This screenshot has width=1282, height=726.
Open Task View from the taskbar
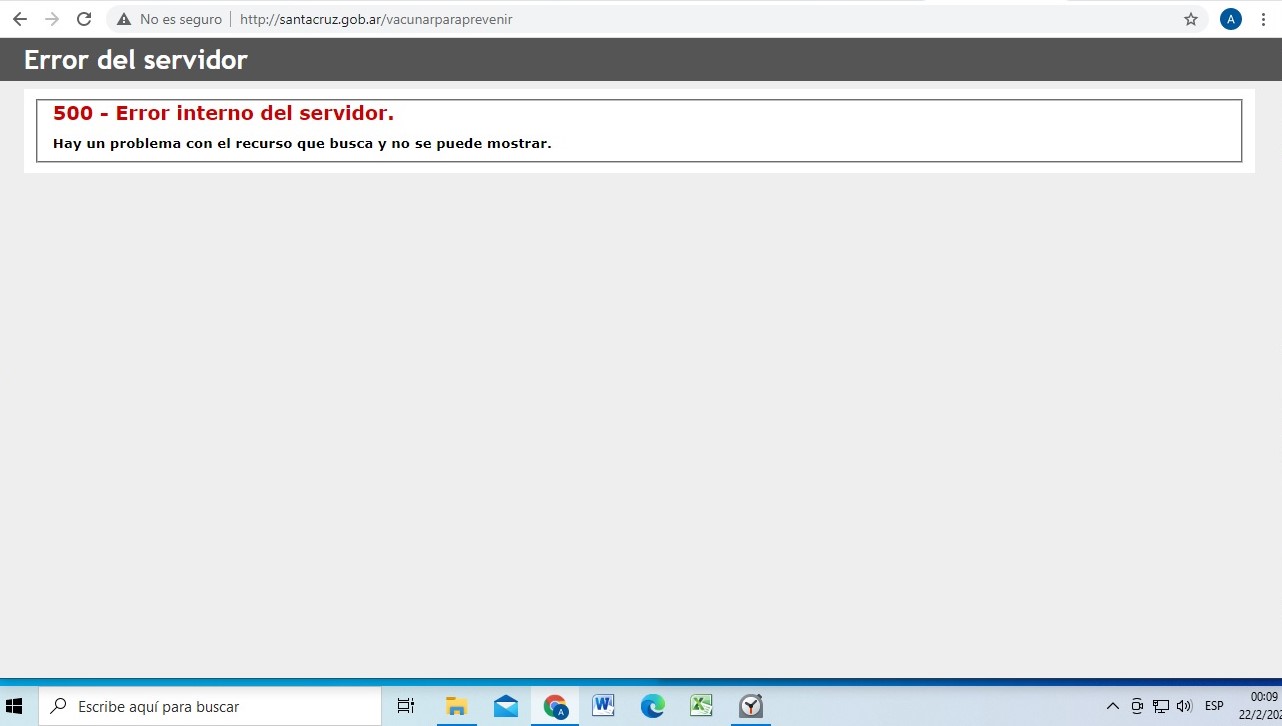point(406,706)
